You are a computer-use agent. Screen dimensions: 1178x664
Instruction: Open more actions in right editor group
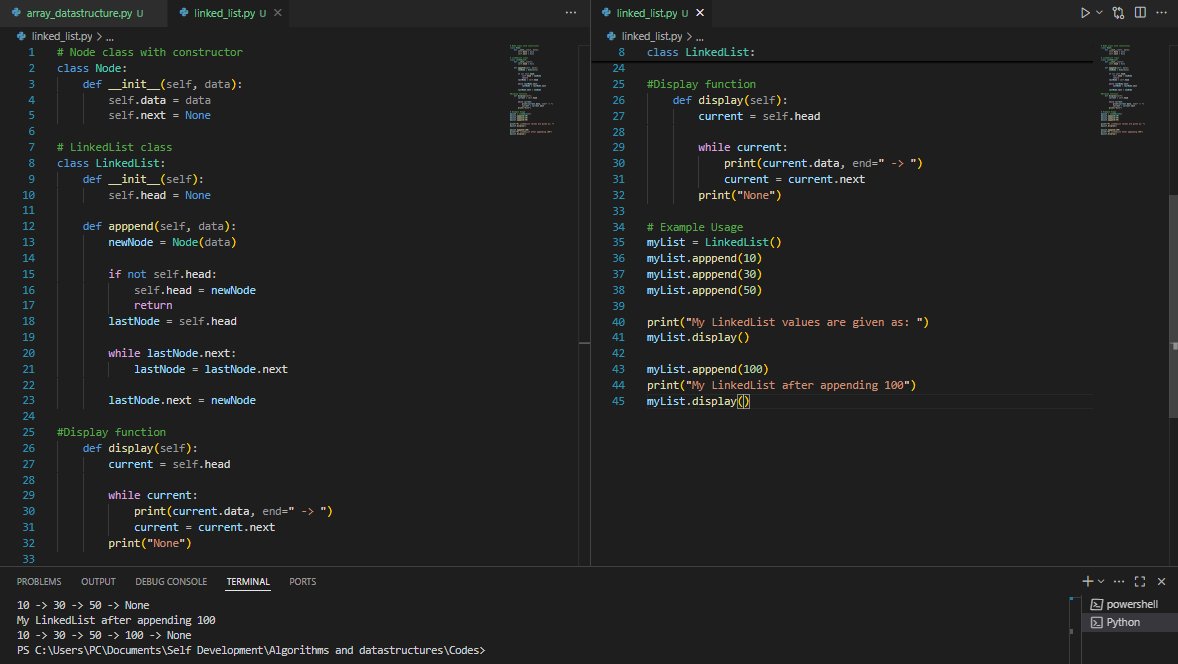(x=1161, y=13)
